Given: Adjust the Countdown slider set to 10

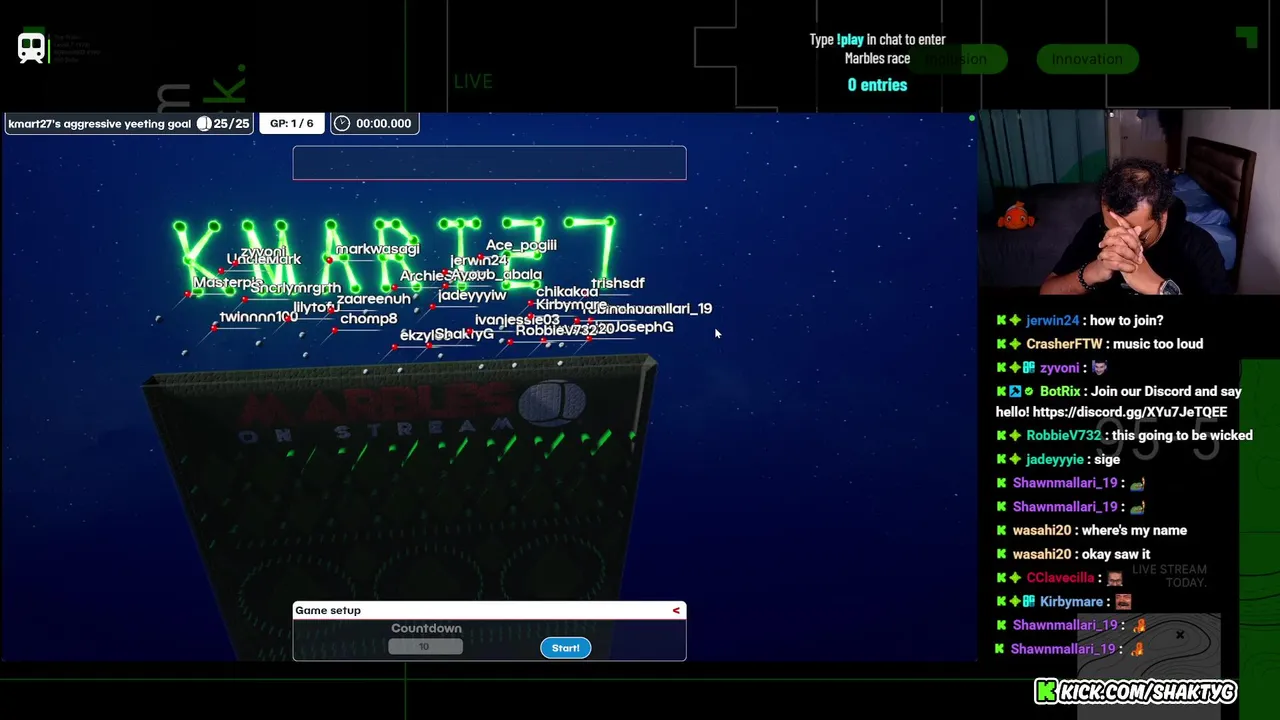Looking at the screenshot, I should coord(425,647).
